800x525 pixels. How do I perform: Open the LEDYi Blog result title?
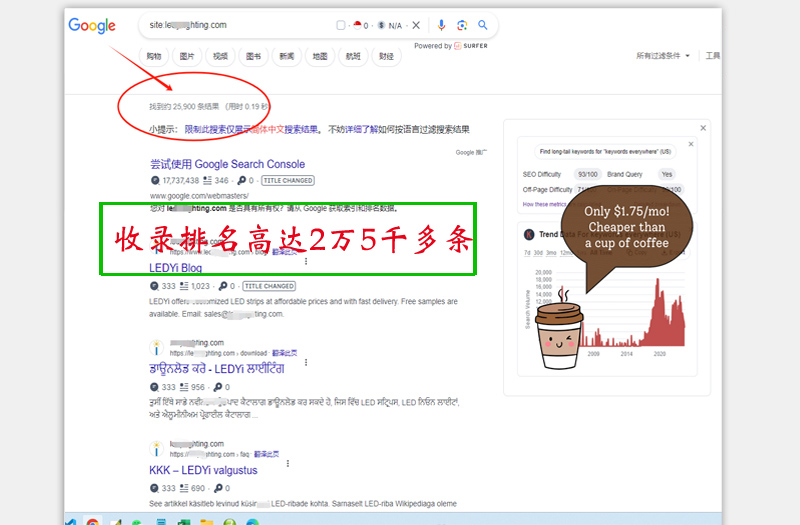[x=176, y=268]
